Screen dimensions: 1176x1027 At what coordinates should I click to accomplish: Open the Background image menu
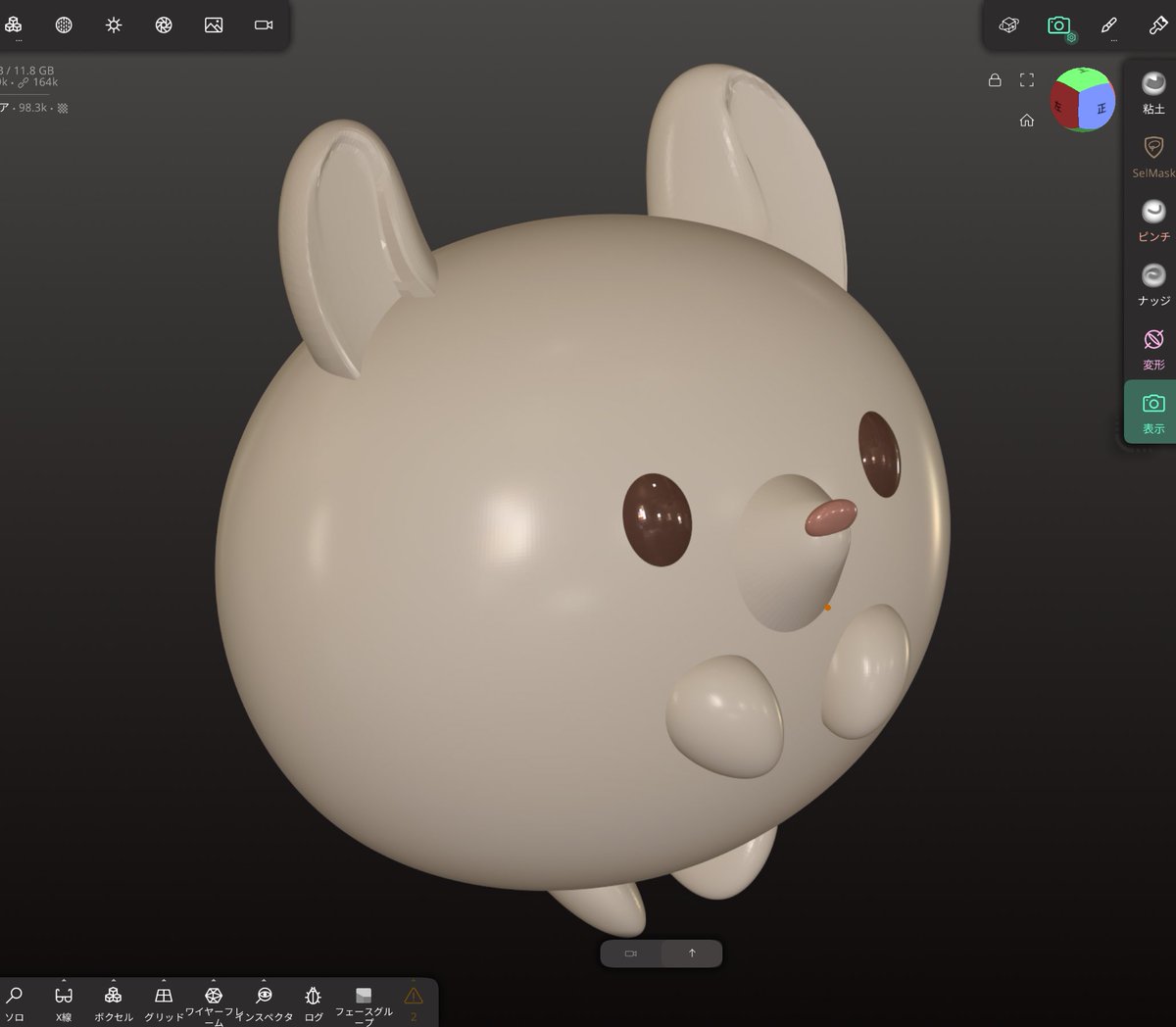[x=214, y=24]
